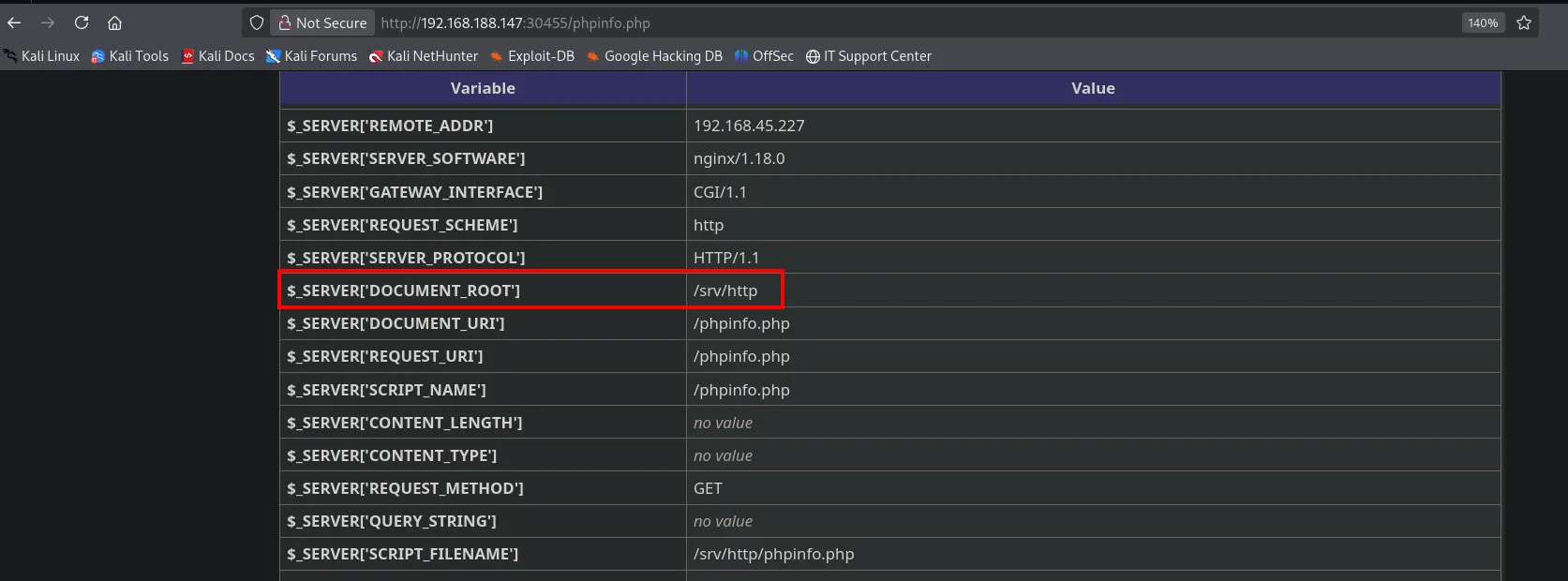Select the $_SERVER['SERVER_SOFTWARE'] variable cell
The height and width of the screenshot is (581, 1568).
click(483, 158)
